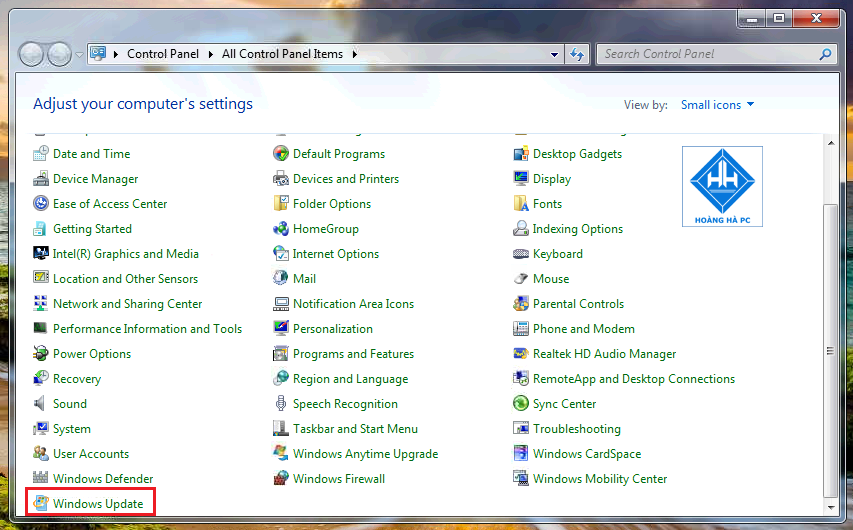This screenshot has width=853, height=530.
Task: Click the HomeGroup icon
Action: pyautogui.click(x=281, y=229)
